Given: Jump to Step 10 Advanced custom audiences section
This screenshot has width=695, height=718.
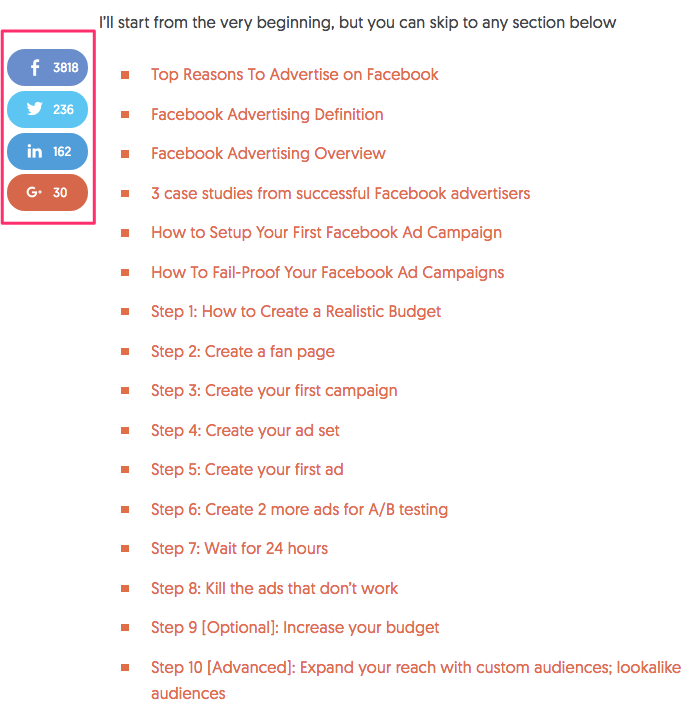Looking at the screenshot, I should (416, 680).
